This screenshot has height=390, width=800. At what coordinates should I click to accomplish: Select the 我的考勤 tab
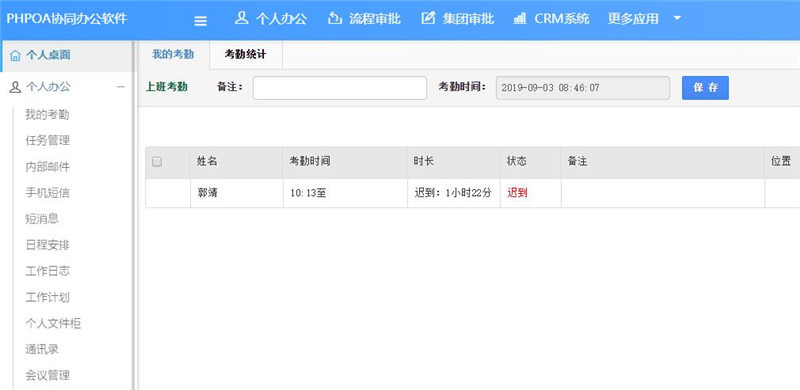click(x=173, y=55)
